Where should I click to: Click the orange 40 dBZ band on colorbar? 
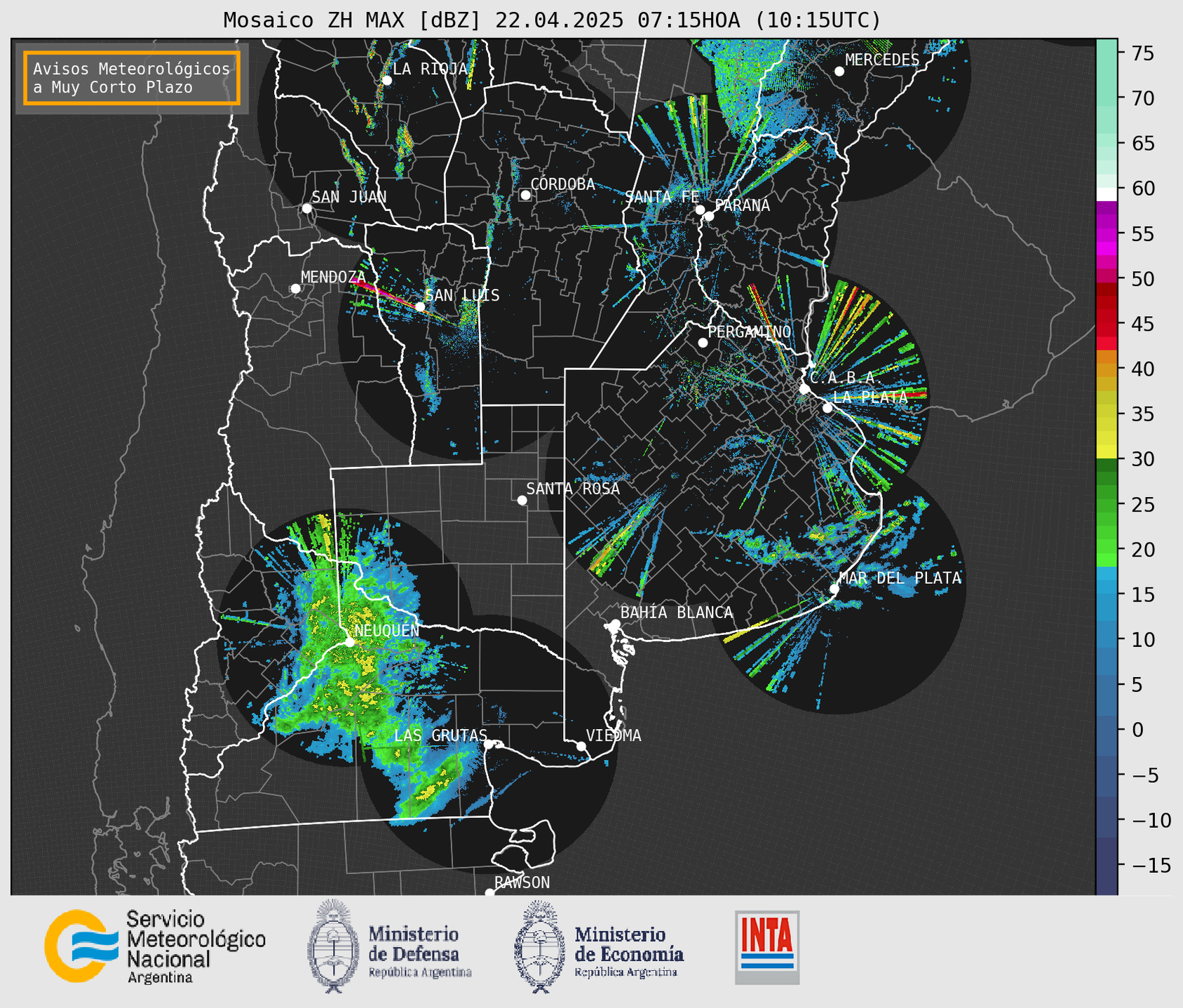pyautogui.click(x=1107, y=369)
